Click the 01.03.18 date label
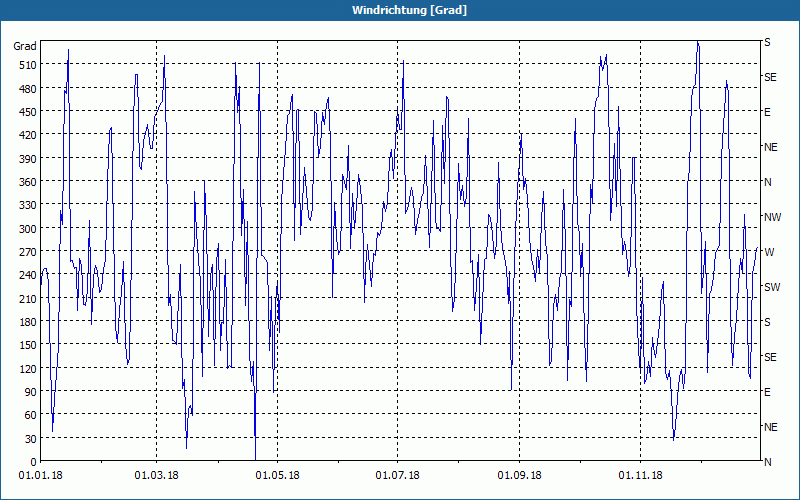The image size is (800, 500). [157, 476]
